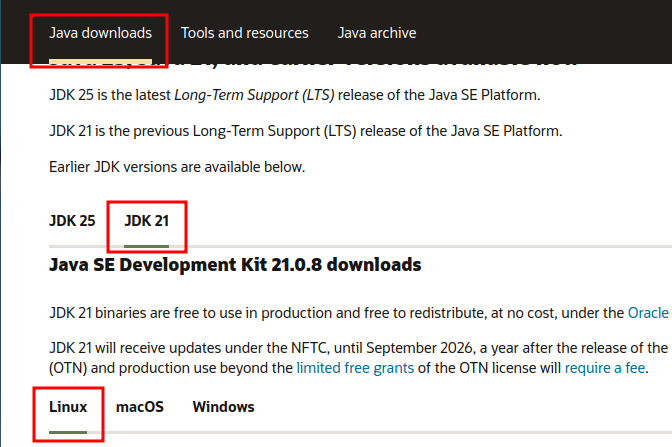Click Java SE Development Kit 21.0.8 heading
Viewport: 672px width, 447px height.
pos(235,265)
